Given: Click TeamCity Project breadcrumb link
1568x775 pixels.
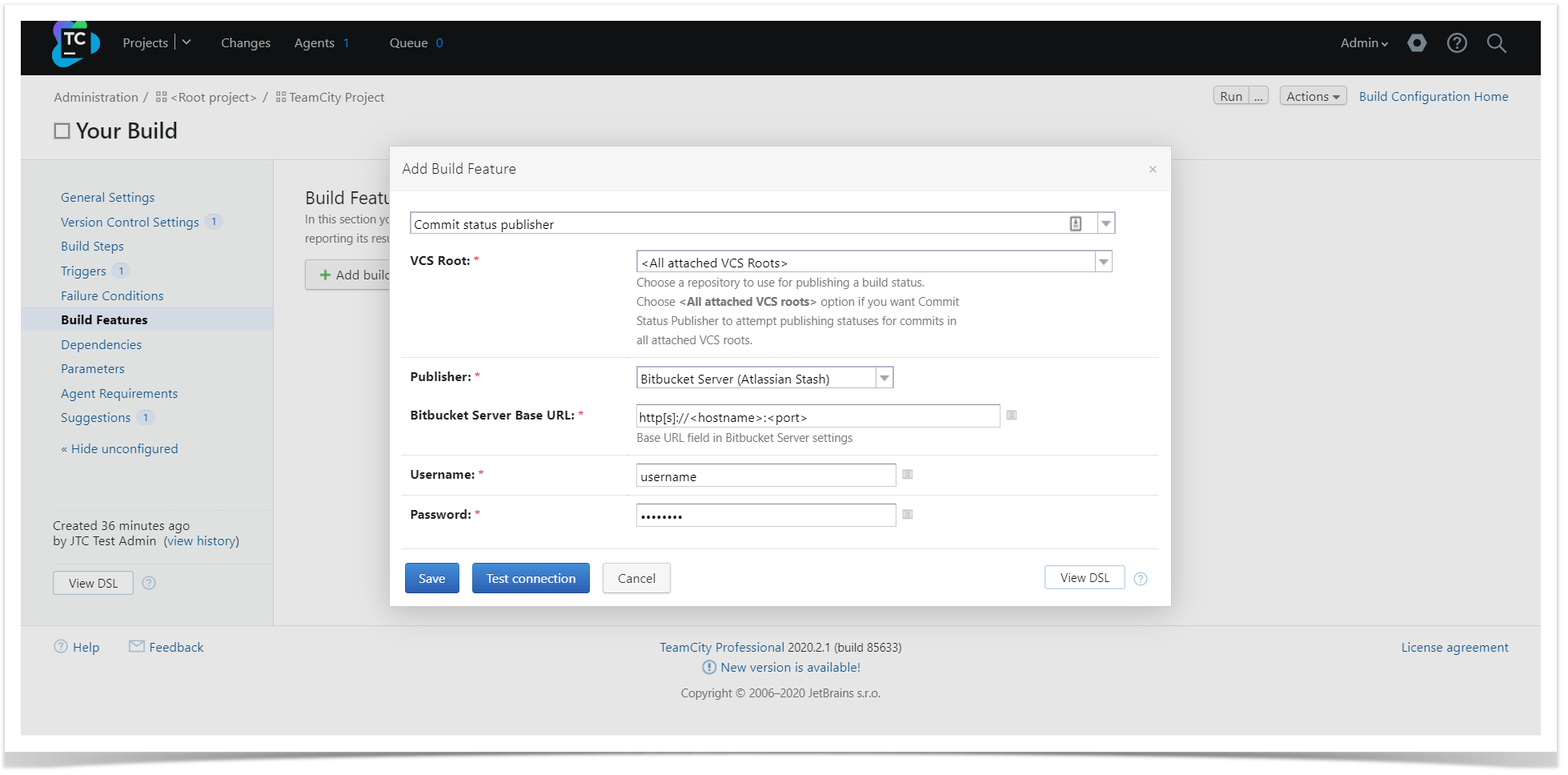Looking at the screenshot, I should pyautogui.click(x=336, y=97).
